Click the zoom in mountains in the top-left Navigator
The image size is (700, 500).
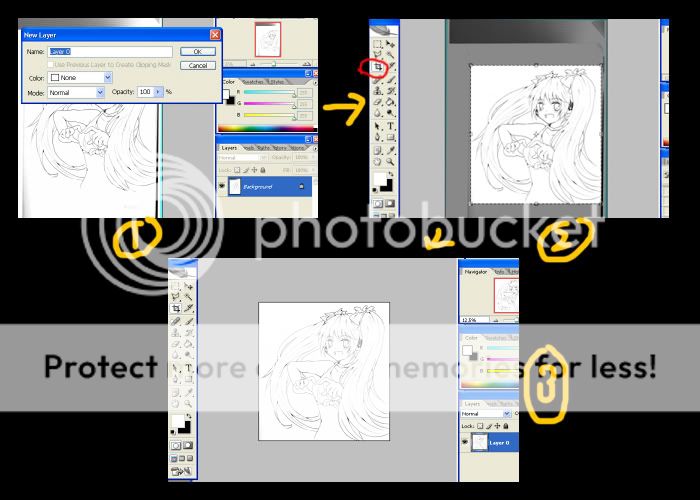[306, 64]
